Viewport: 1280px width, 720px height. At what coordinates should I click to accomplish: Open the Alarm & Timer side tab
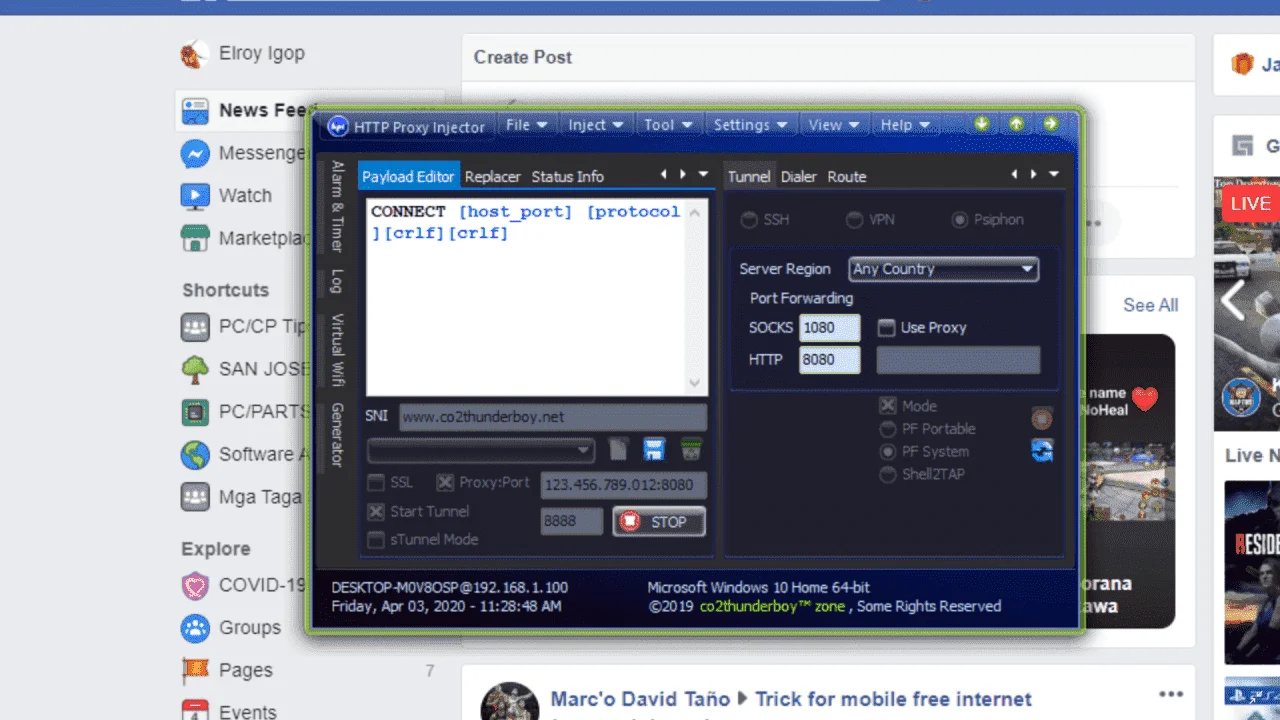[x=337, y=206]
